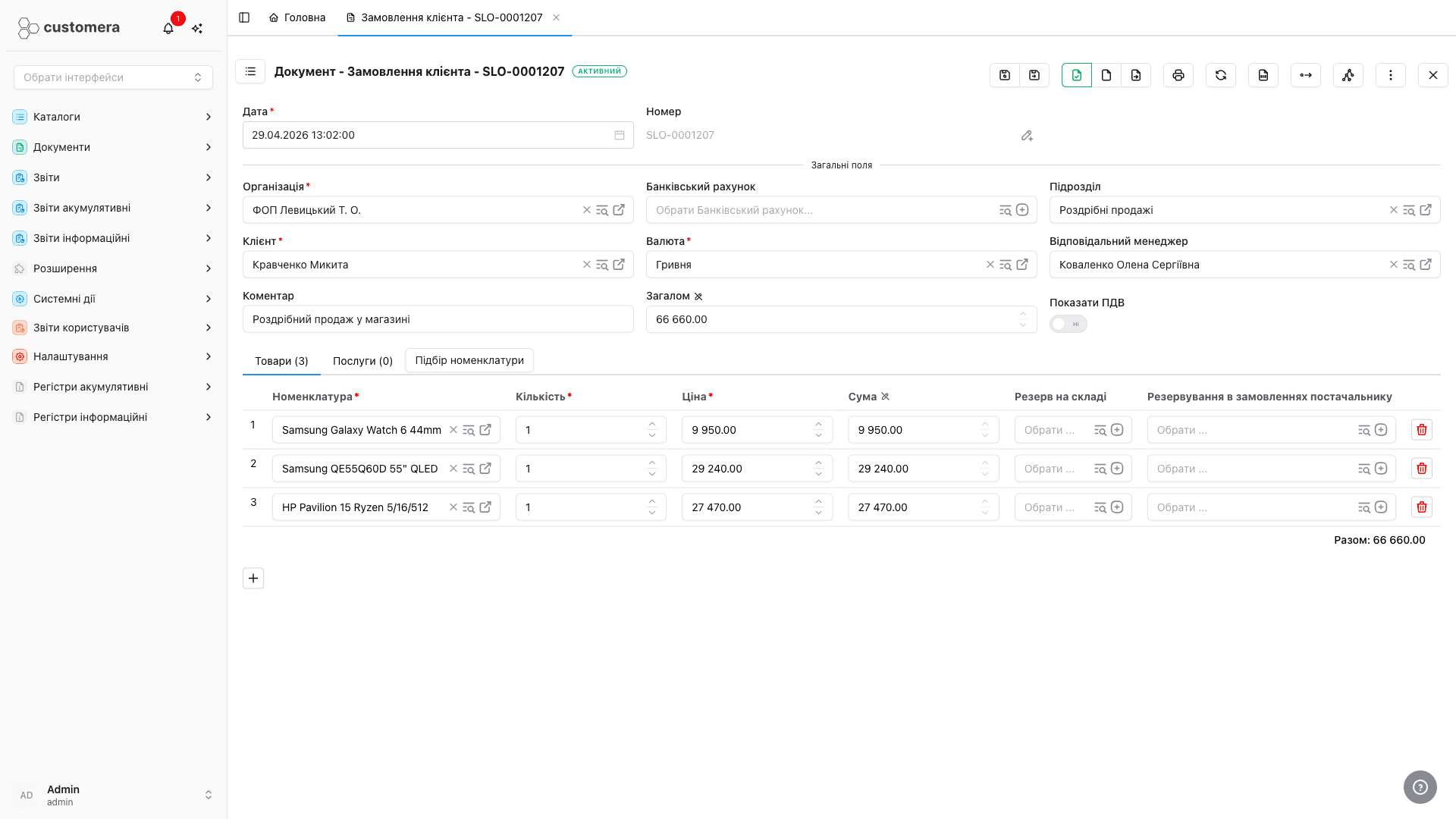Click the edit number pencil icon

pos(1027,135)
